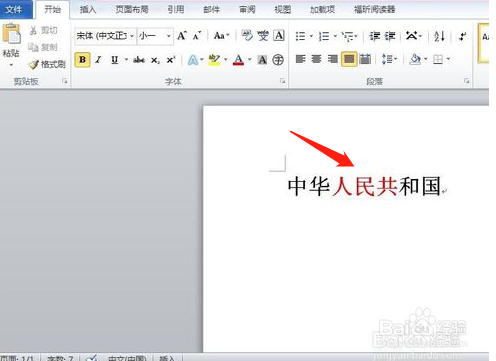Click the Enclose Characters 字 icon
The width and height of the screenshot is (496, 361).
point(278,60)
